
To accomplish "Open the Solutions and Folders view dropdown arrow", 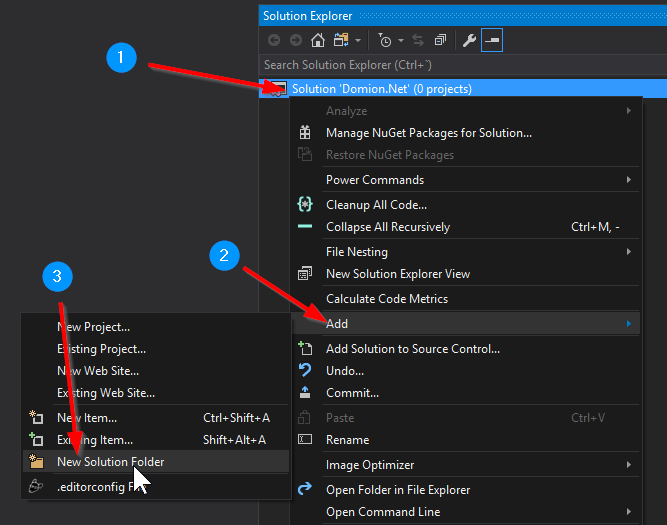I will click(x=358, y=40).
